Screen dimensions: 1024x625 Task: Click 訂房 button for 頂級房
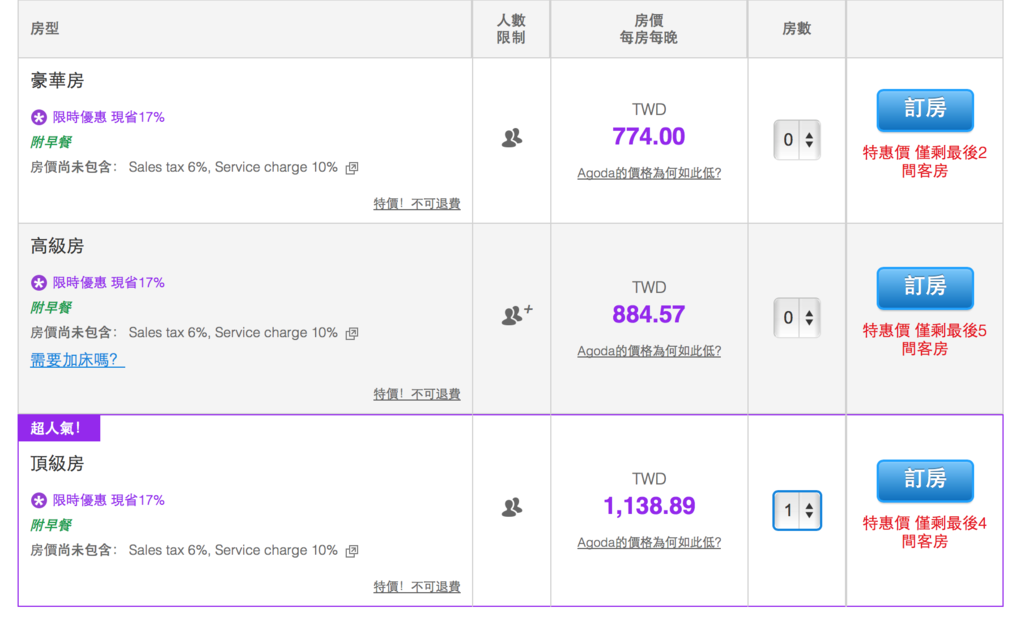pyautogui.click(x=924, y=481)
